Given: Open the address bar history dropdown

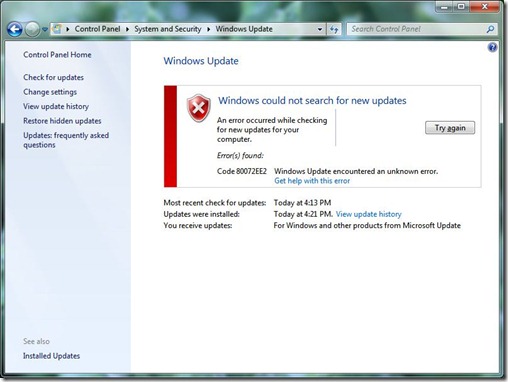Looking at the screenshot, I should (320, 29).
